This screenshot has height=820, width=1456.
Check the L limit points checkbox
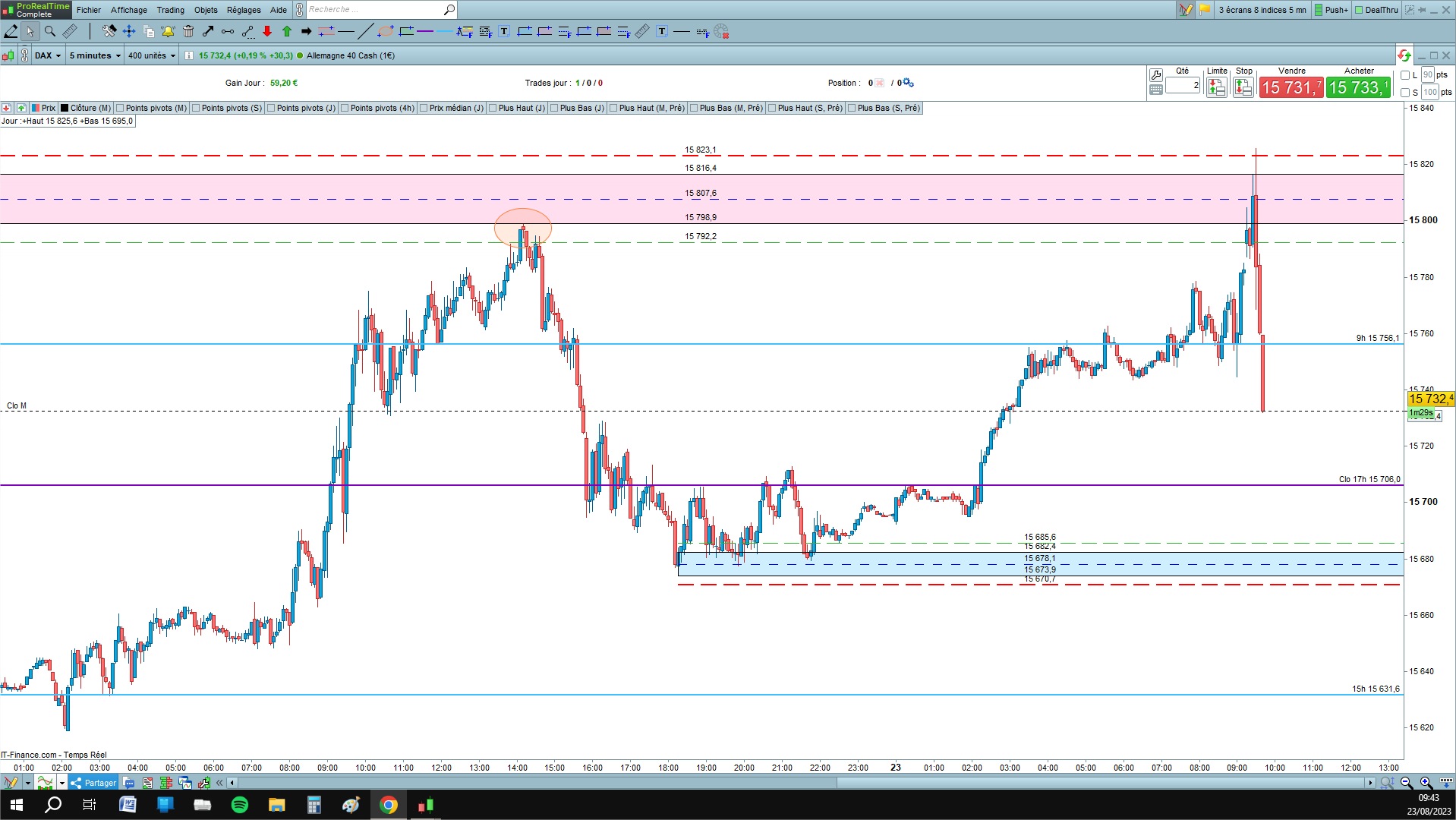tap(1405, 75)
